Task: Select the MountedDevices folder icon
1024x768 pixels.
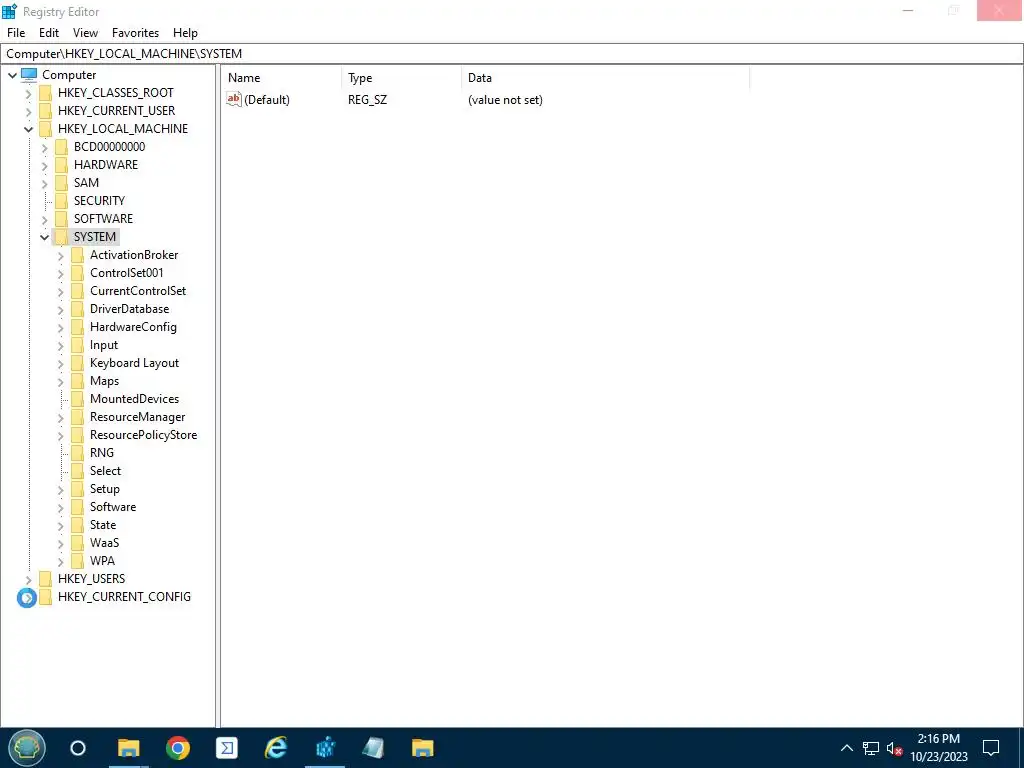Action: 78,398
